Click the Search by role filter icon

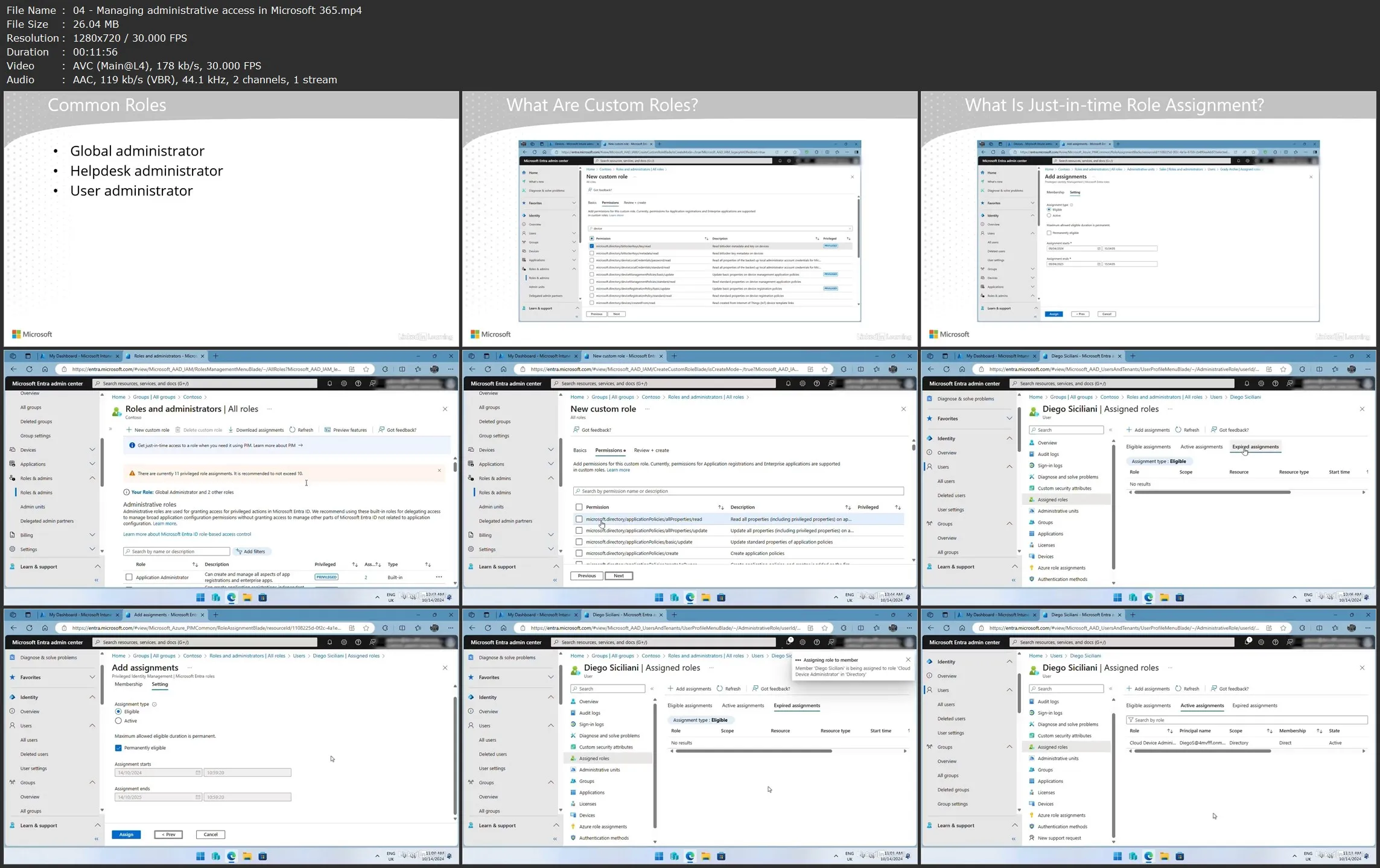1131,720
